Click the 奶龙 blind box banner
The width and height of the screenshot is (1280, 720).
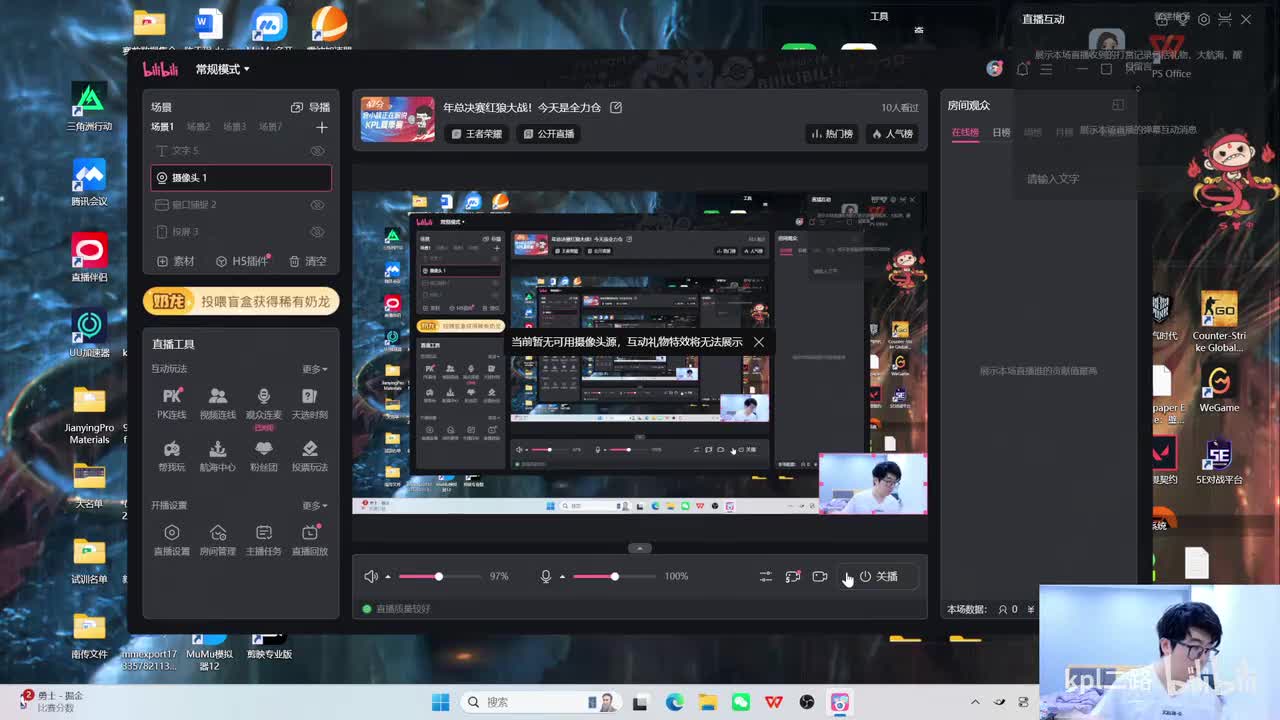pyautogui.click(x=241, y=301)
